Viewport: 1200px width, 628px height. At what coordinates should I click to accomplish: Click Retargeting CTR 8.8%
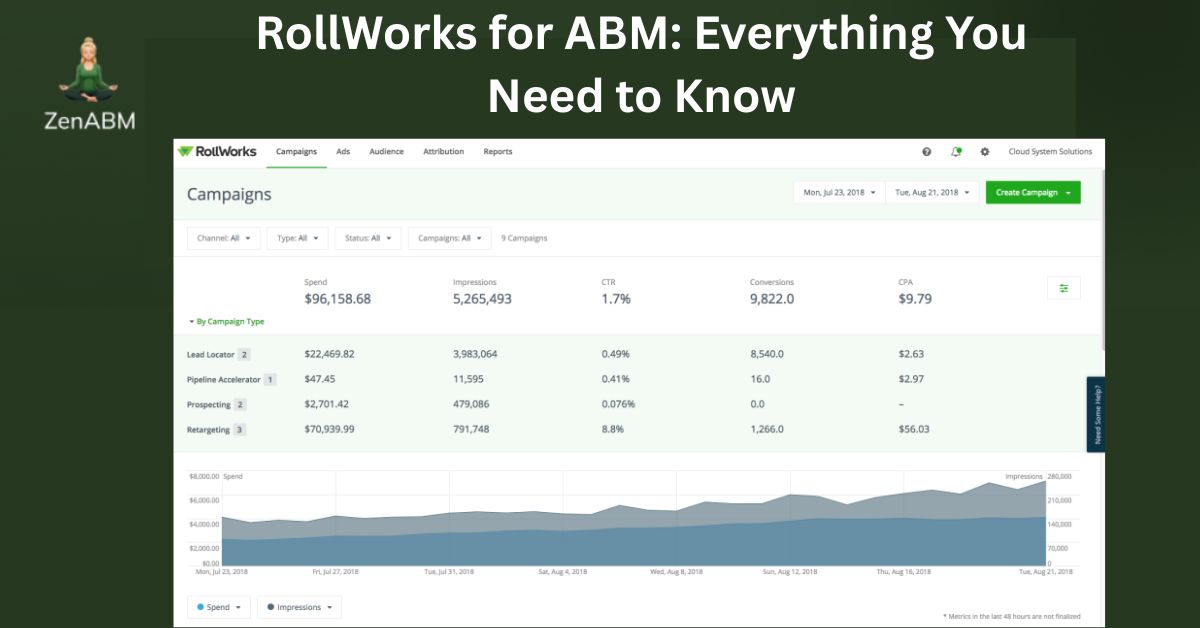click(612, 429)
